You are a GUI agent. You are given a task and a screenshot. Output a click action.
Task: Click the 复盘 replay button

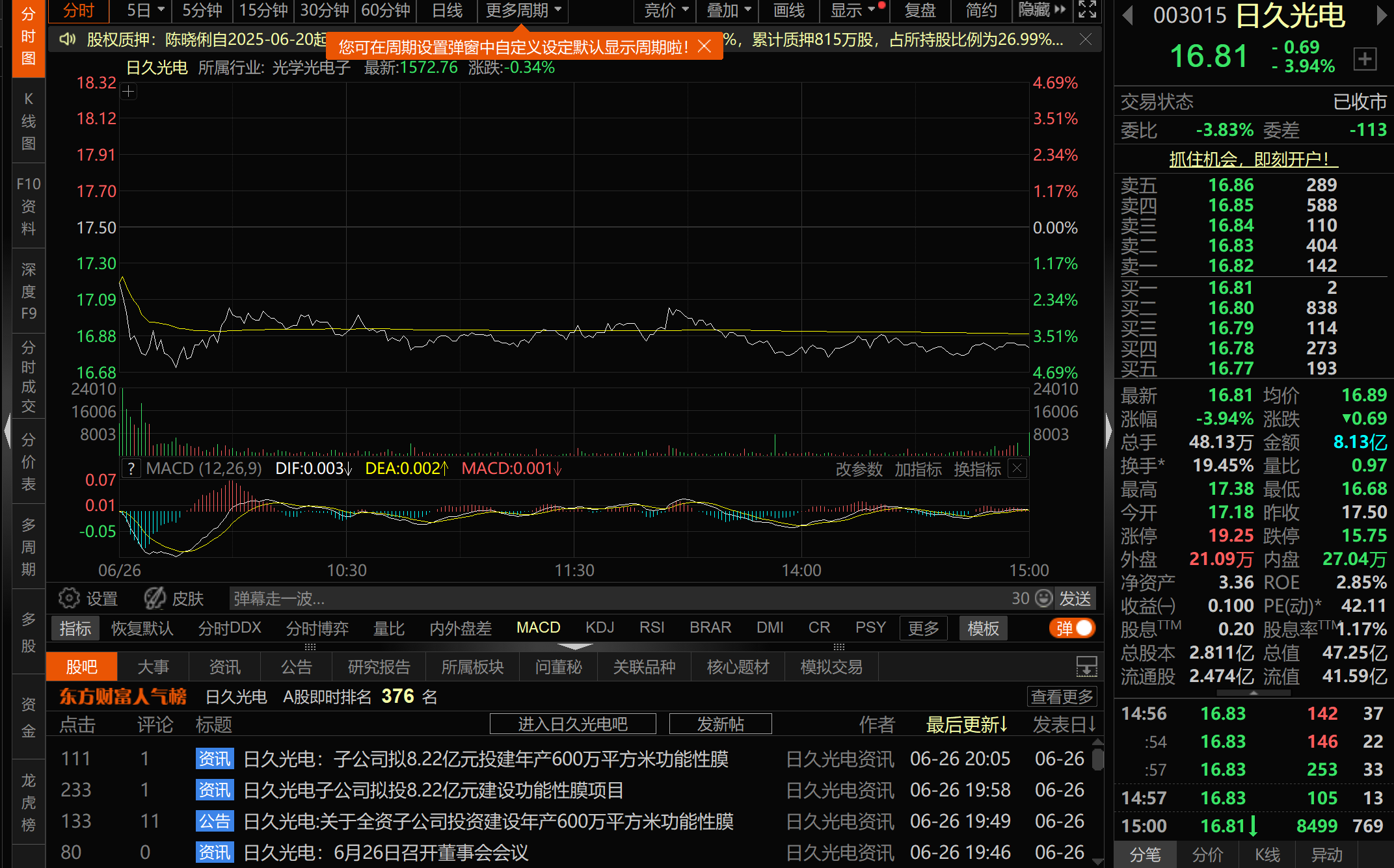click(920, 10)
